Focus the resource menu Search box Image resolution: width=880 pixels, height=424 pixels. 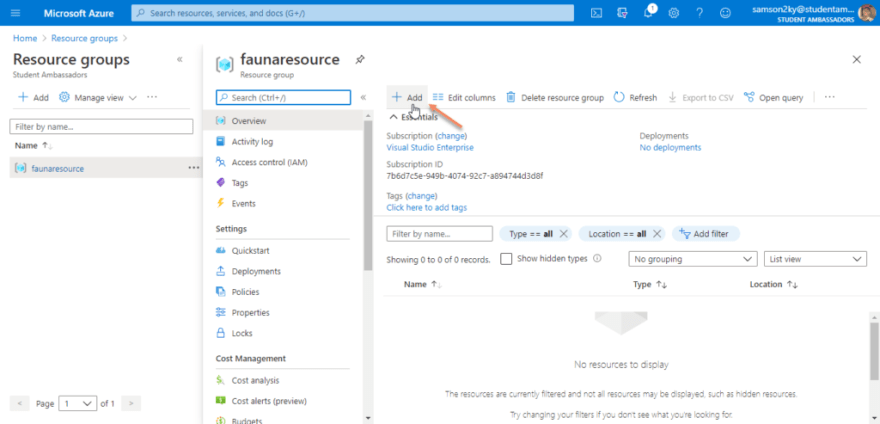click(x=283, y=97)
